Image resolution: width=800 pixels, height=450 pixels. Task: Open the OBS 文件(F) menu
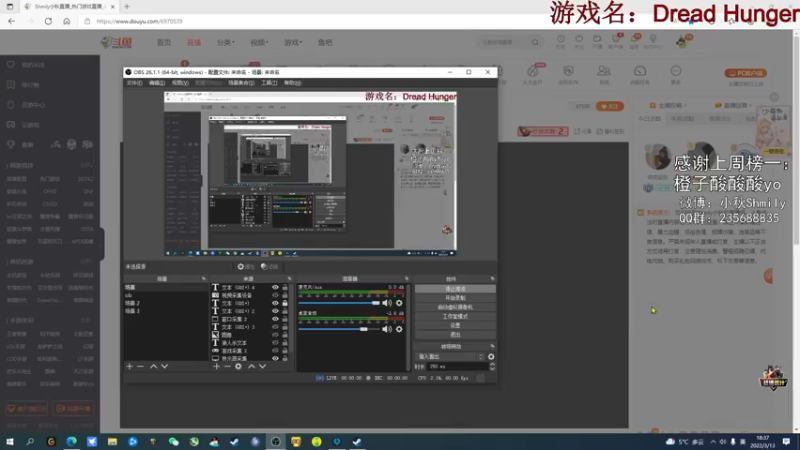point(134,83)
